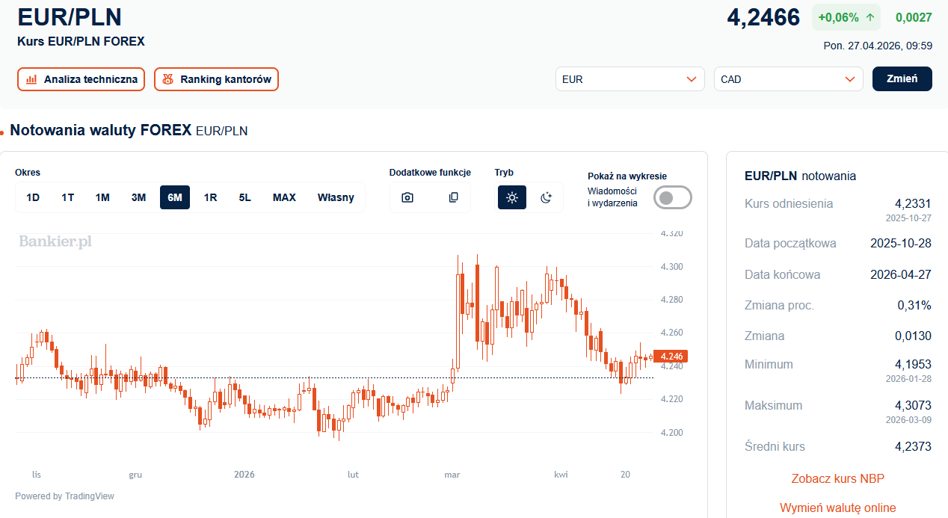Toggle Wiadomości i wydarzenia switch
The height and width of the screenshot is (518, 948).
click(673, 198)
